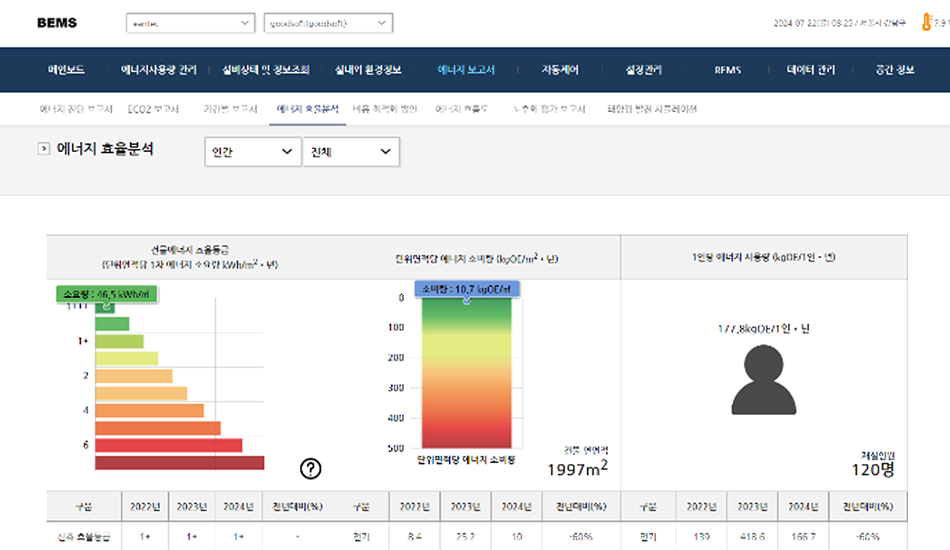The height and width of the screenshot is (550, 950).
Task: Select 에너지 보고서 in navigation bar
Action: pos(466,70)
